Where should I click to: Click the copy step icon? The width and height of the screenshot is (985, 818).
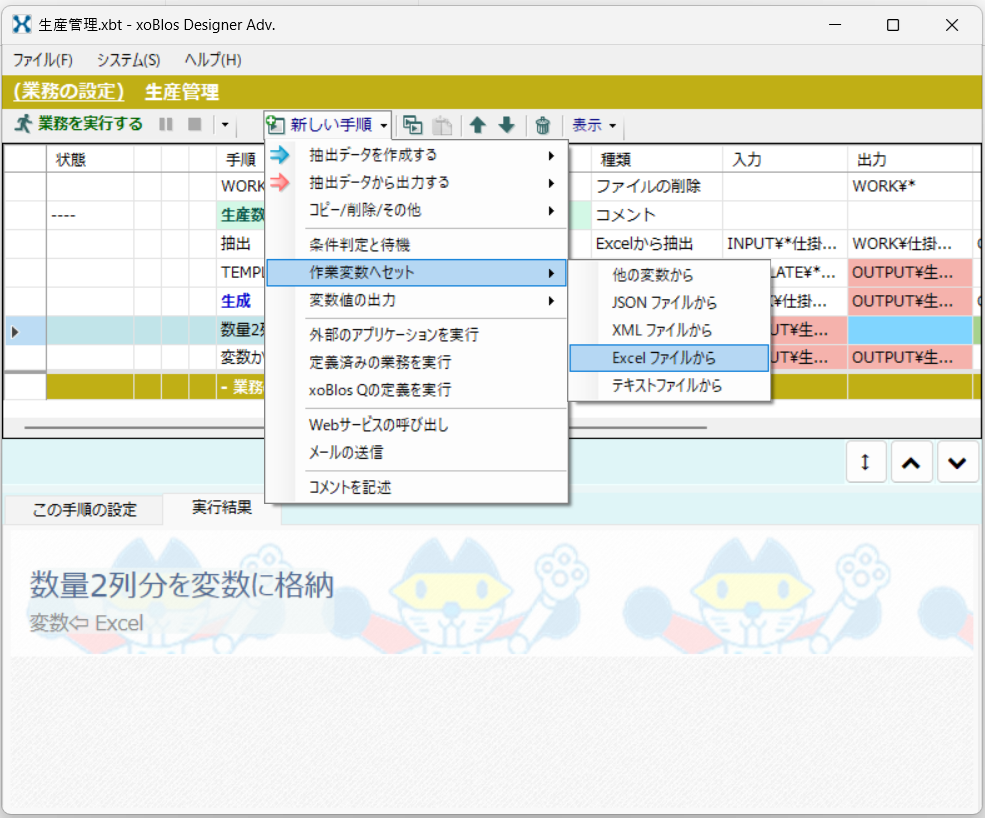click(x=413, y=125)
